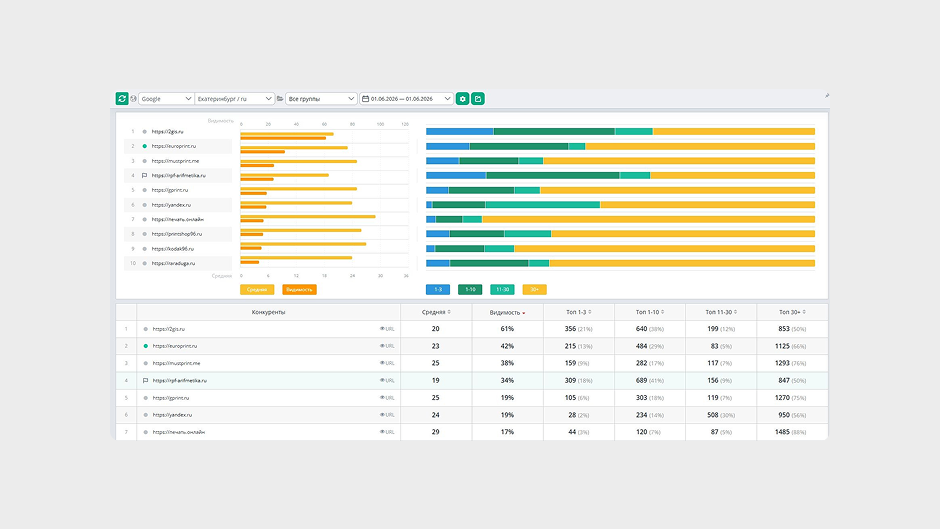Open the date range 01.06.2026 dropdown

coord(406,98)
